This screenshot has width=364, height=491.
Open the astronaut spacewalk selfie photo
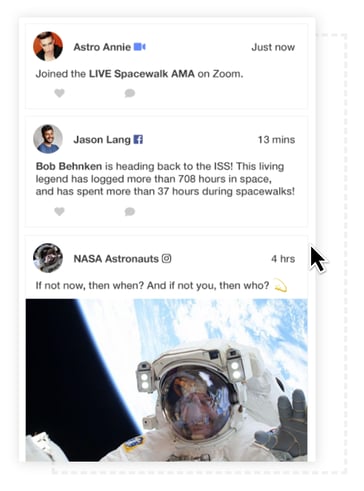pyautogui.click(x=166, y=380)
